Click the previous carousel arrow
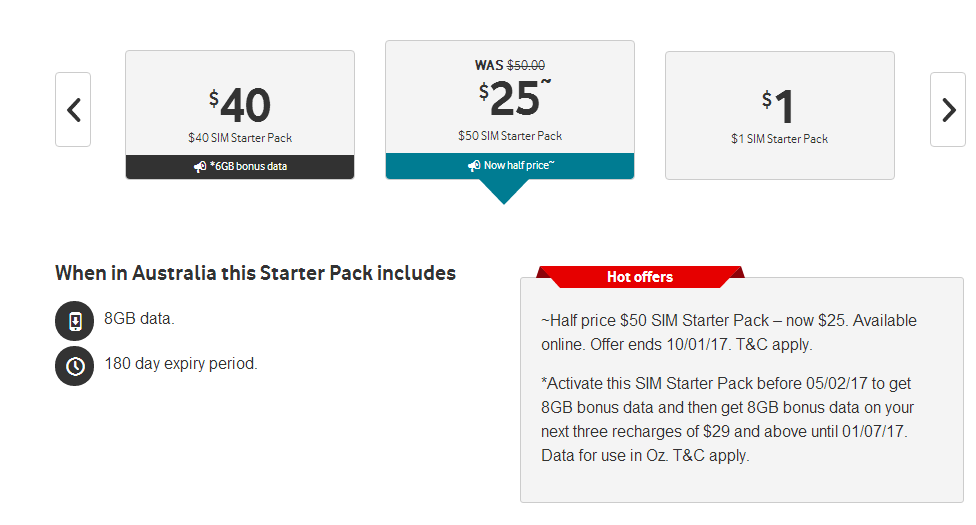976x525 pixels. (x=73, y=110)
